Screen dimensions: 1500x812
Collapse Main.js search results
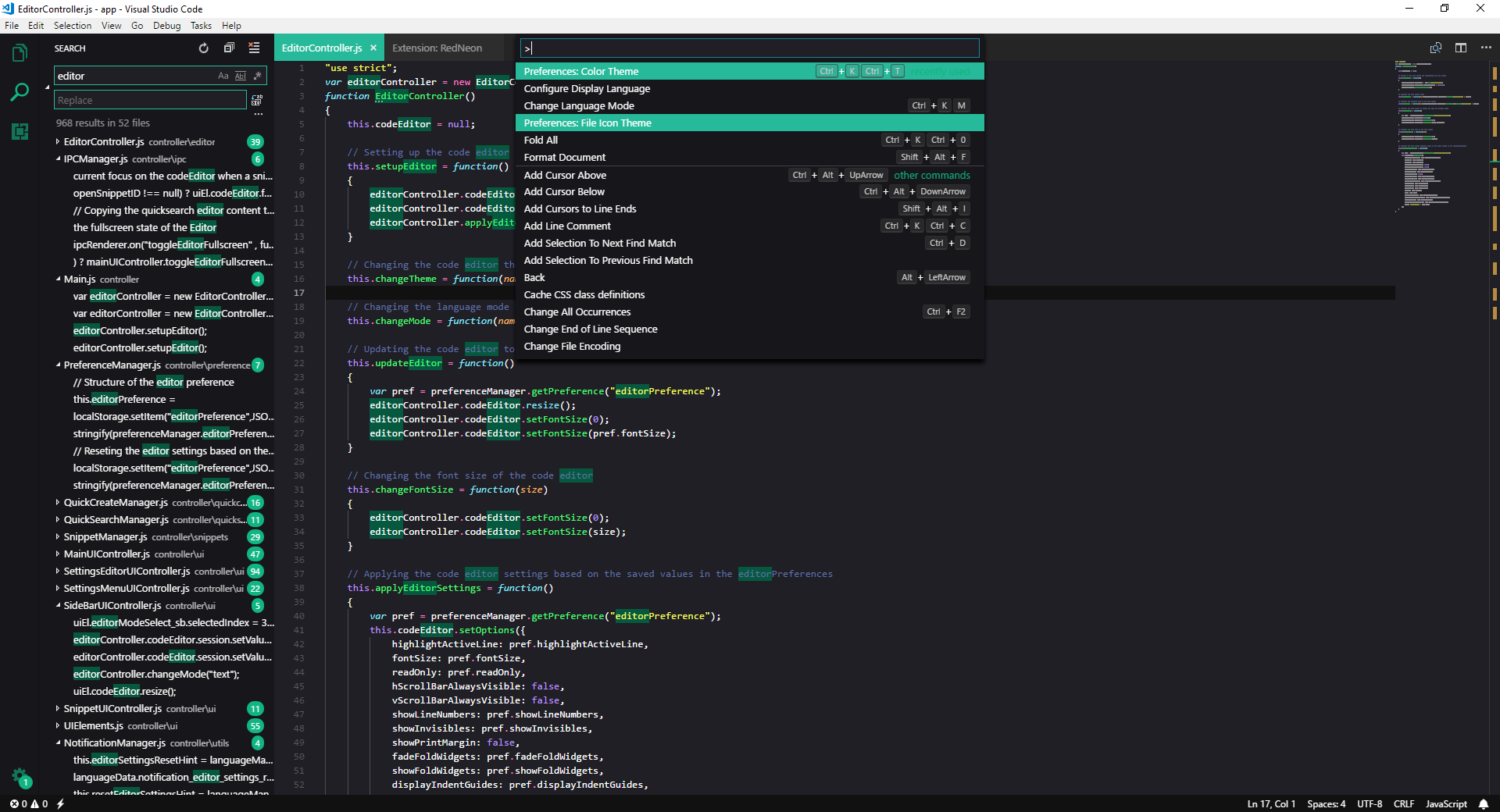58,280
